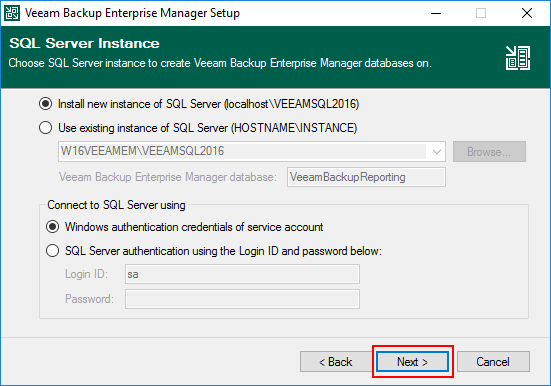
Task: Go back with the < Back button
Action: [x=336, y=361]
